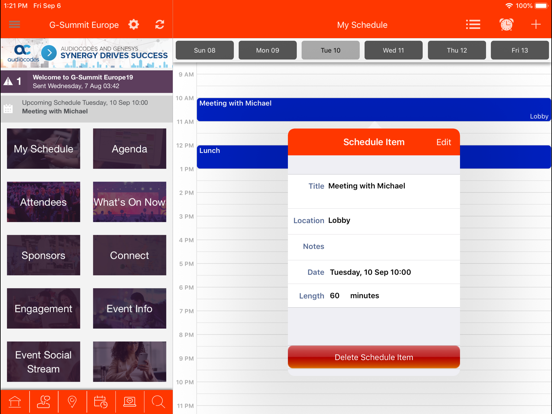
Task: Select the Lunch calendar event
Action: coord(242,157)
